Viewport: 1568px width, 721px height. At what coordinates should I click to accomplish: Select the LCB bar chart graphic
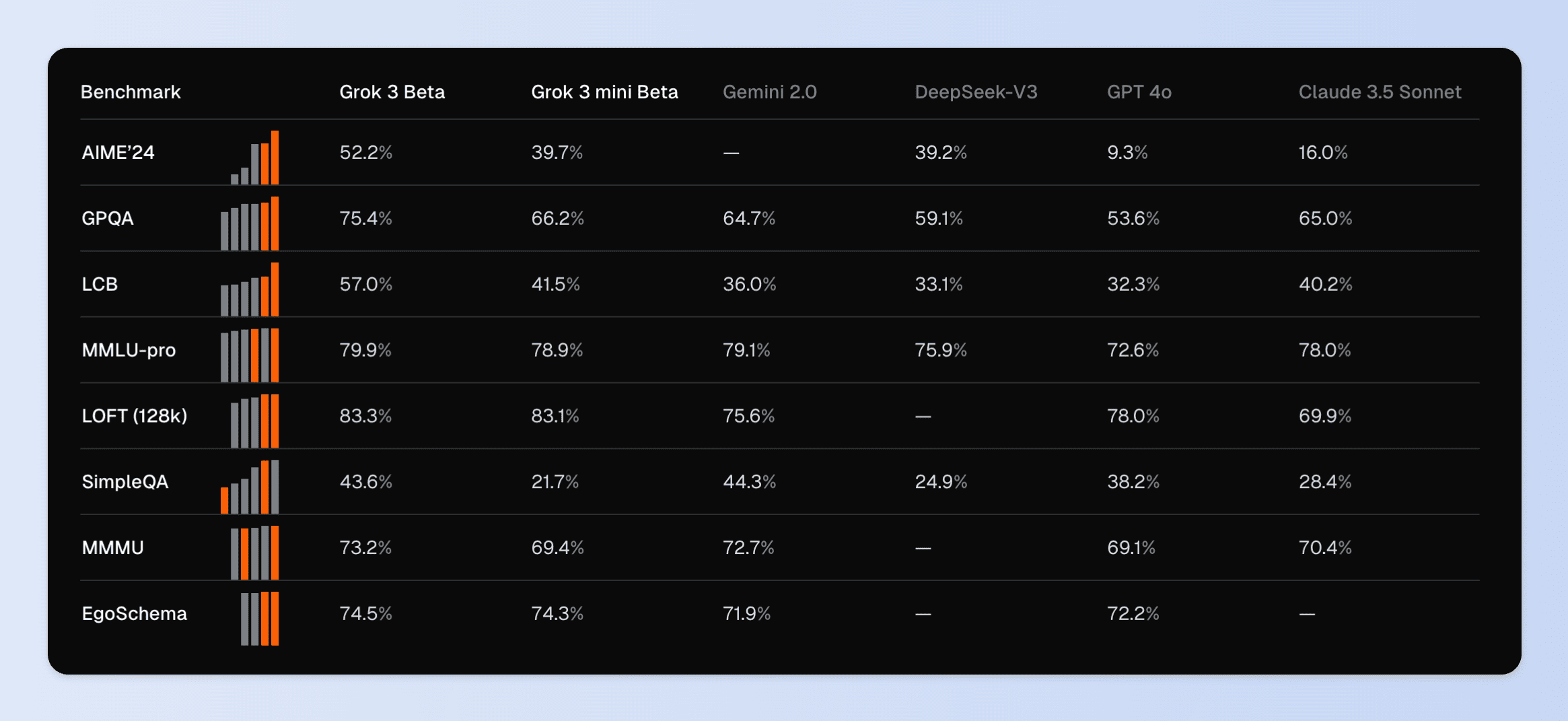pos(250,291)
